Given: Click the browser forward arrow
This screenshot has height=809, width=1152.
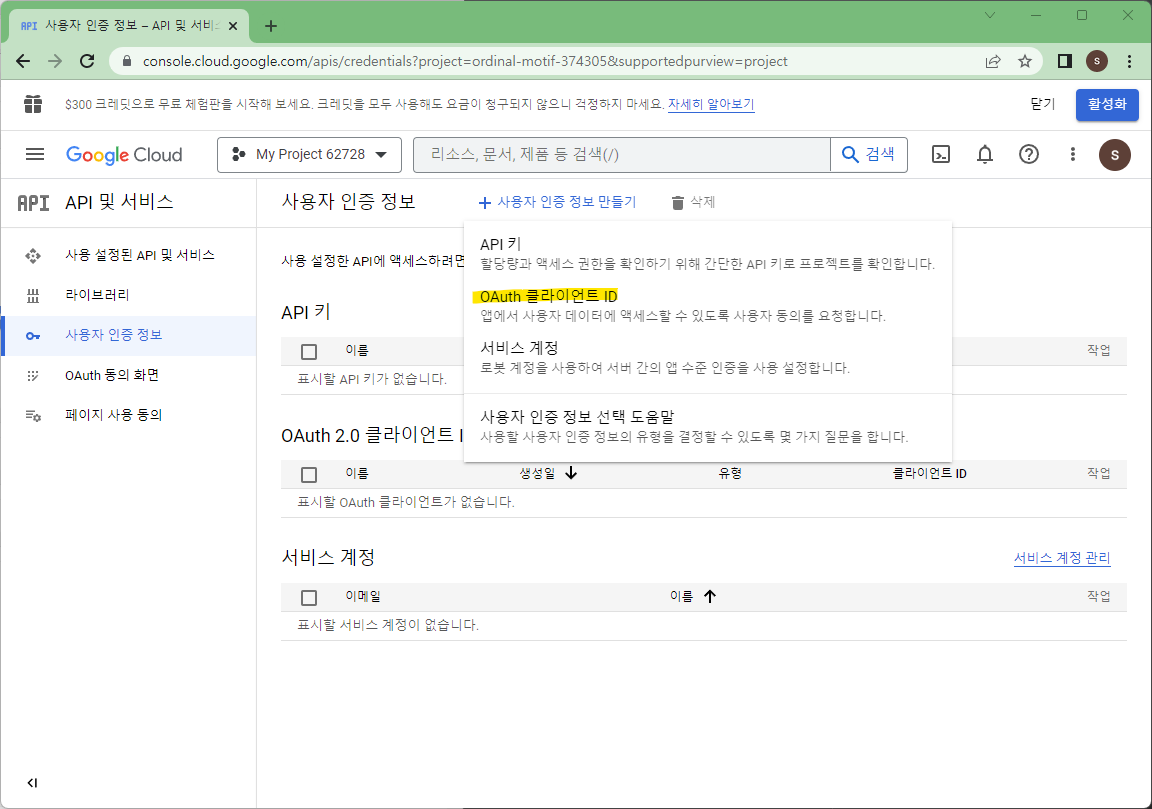Looking at the screenshot, I should tap(55, 61).
